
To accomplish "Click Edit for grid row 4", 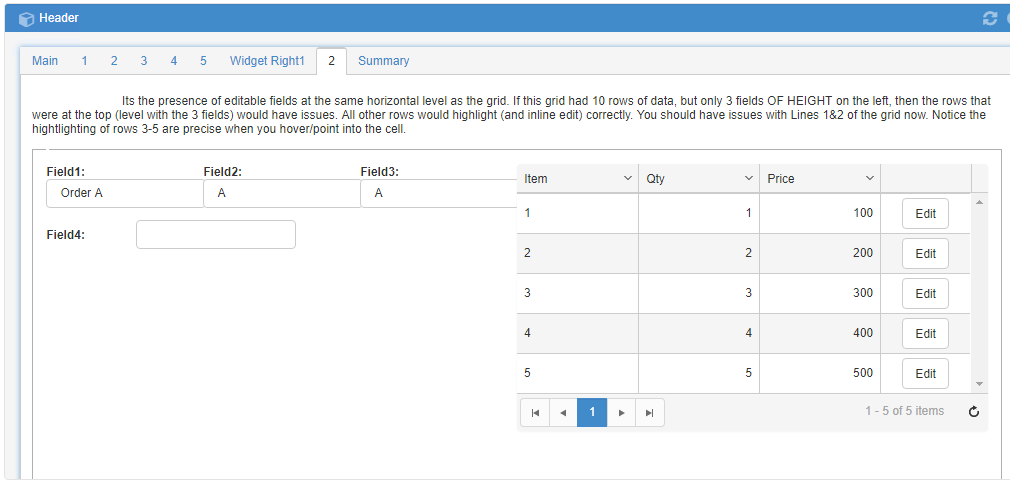I will point(925,333).
